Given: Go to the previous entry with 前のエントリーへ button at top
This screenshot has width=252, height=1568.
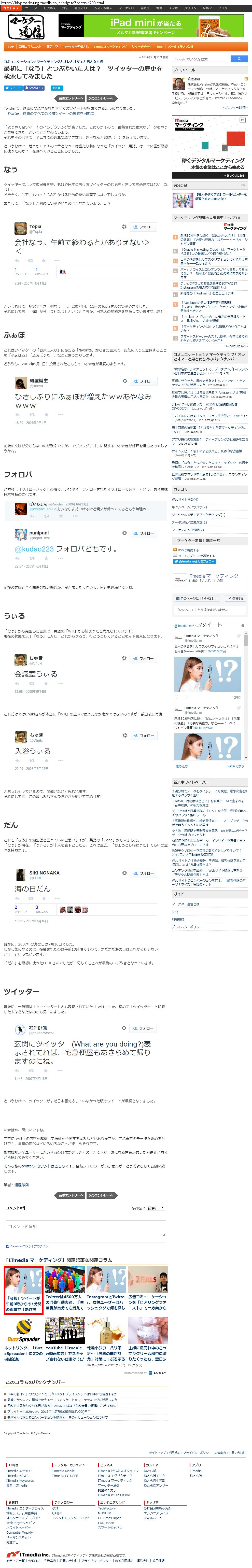Looking at the screenshot, I should coord(71,98).
